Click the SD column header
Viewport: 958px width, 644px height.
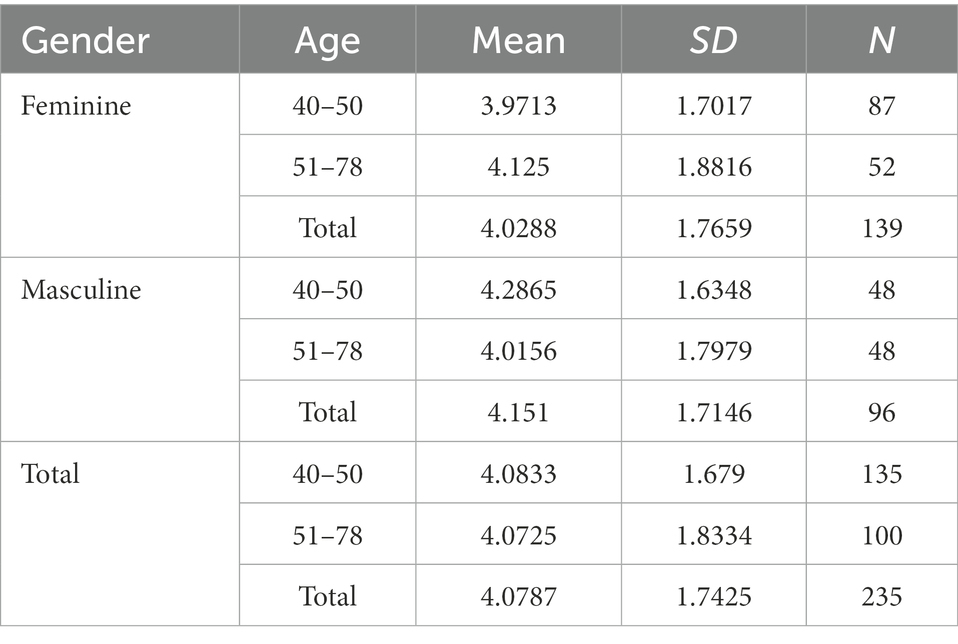714,41
